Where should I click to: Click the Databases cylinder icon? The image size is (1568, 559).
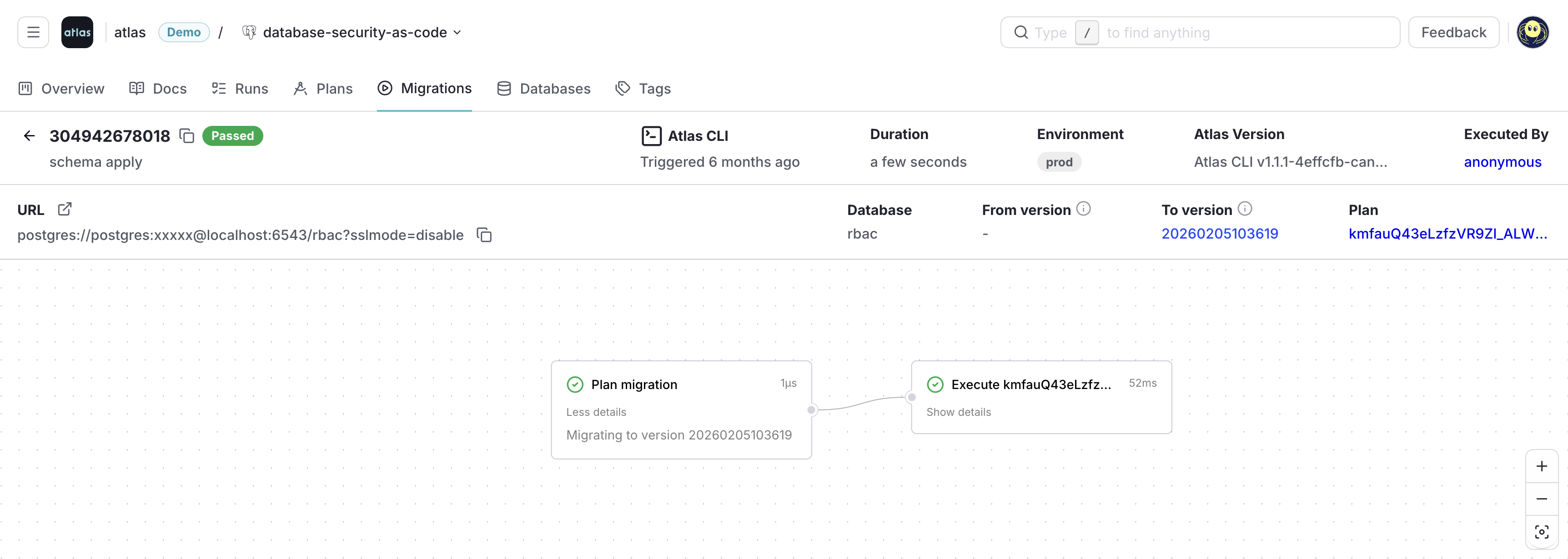(504, 89)
